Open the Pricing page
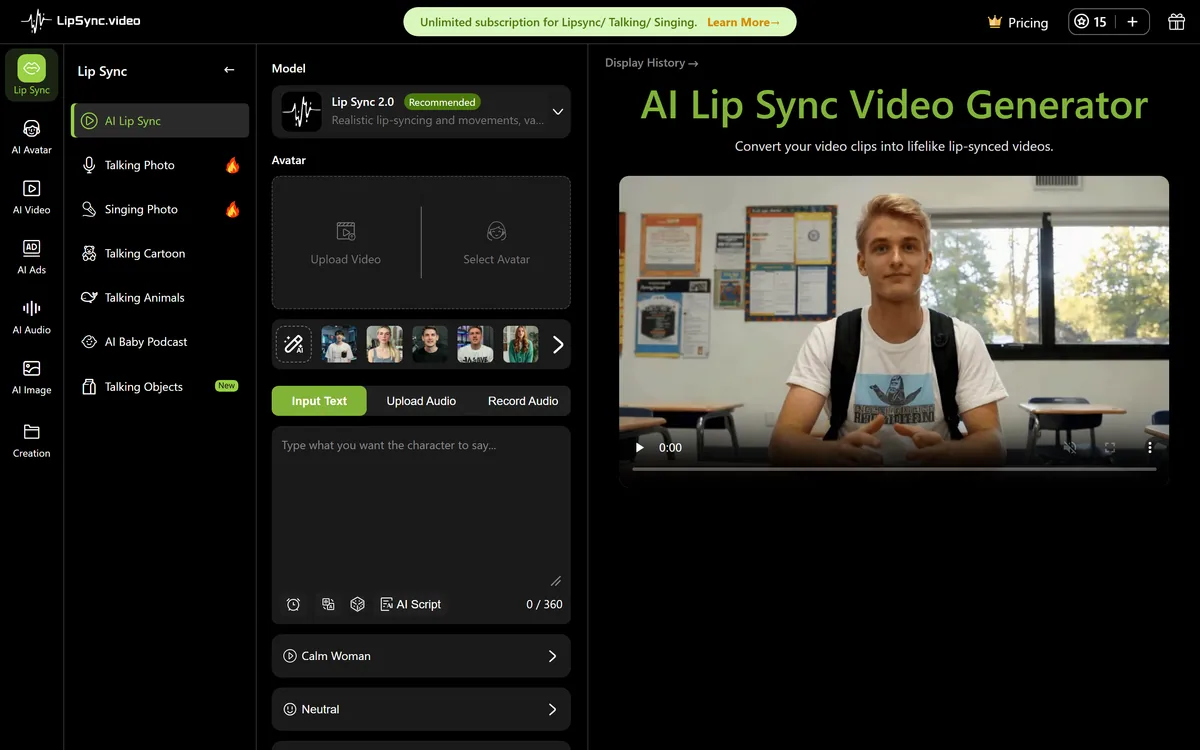Image resolution: width=1200 pixels, height=750 pixels. point(1018,22)
